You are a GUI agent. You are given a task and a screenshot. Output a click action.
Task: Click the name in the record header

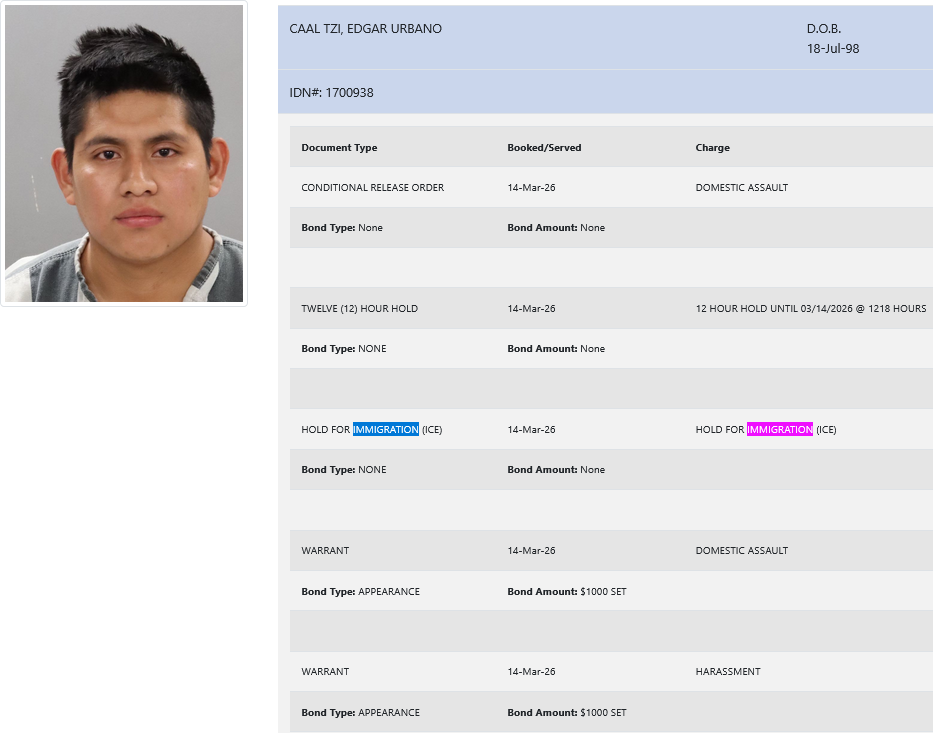(365, 29)
